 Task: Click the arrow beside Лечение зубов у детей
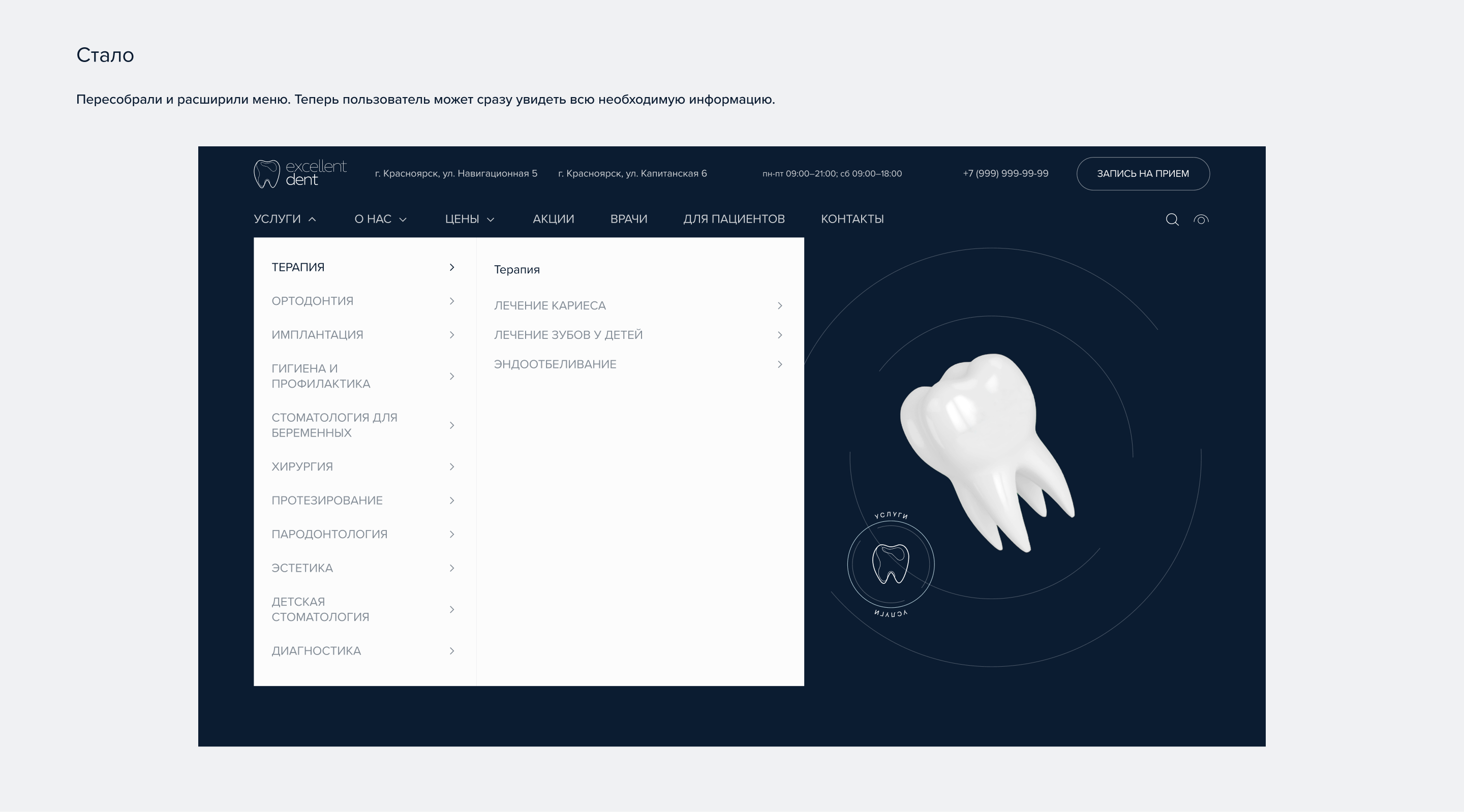tap(780, 335)
